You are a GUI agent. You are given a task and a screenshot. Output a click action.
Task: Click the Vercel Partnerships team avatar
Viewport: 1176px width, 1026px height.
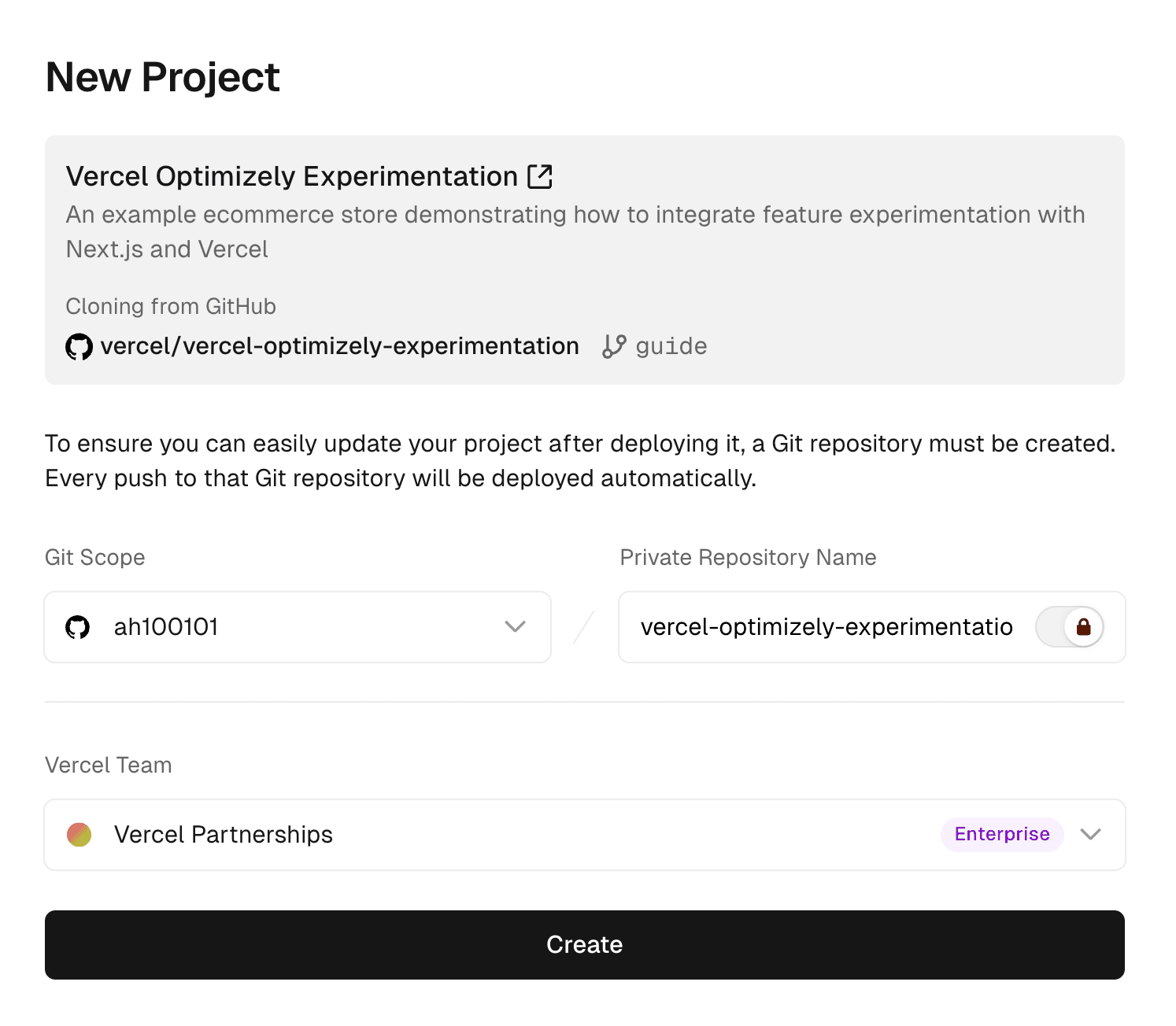coord(80,835)
